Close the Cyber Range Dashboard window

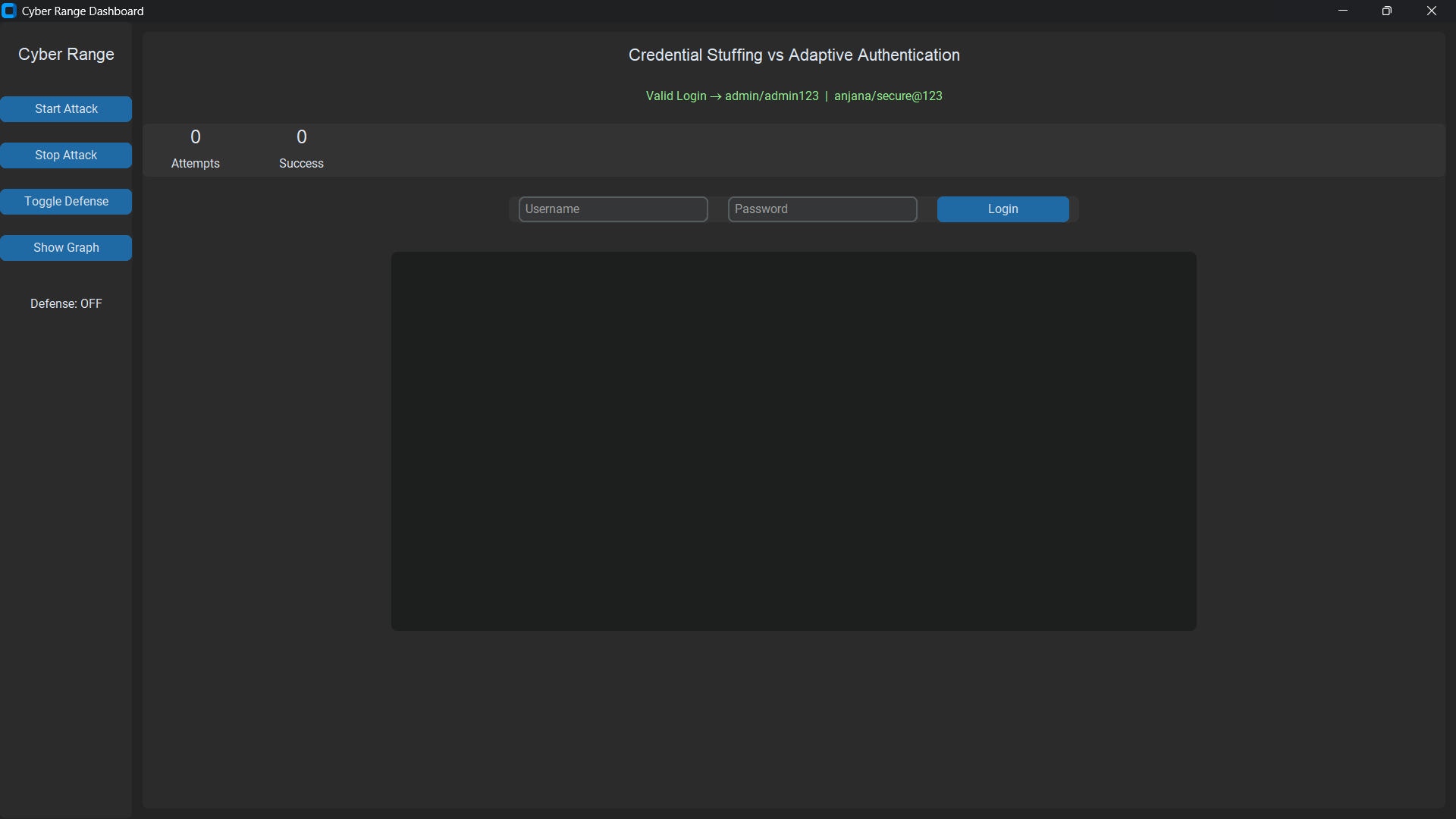pos(1431,11)
